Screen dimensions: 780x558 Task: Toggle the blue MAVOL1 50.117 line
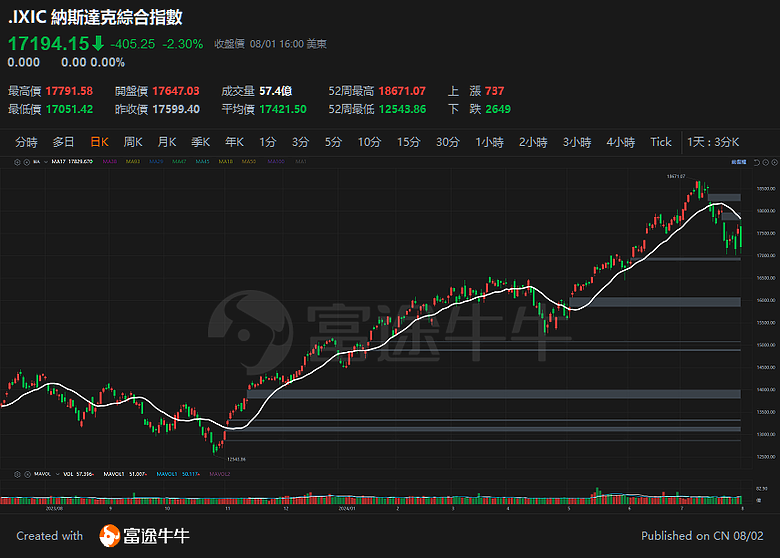point(178,474)
